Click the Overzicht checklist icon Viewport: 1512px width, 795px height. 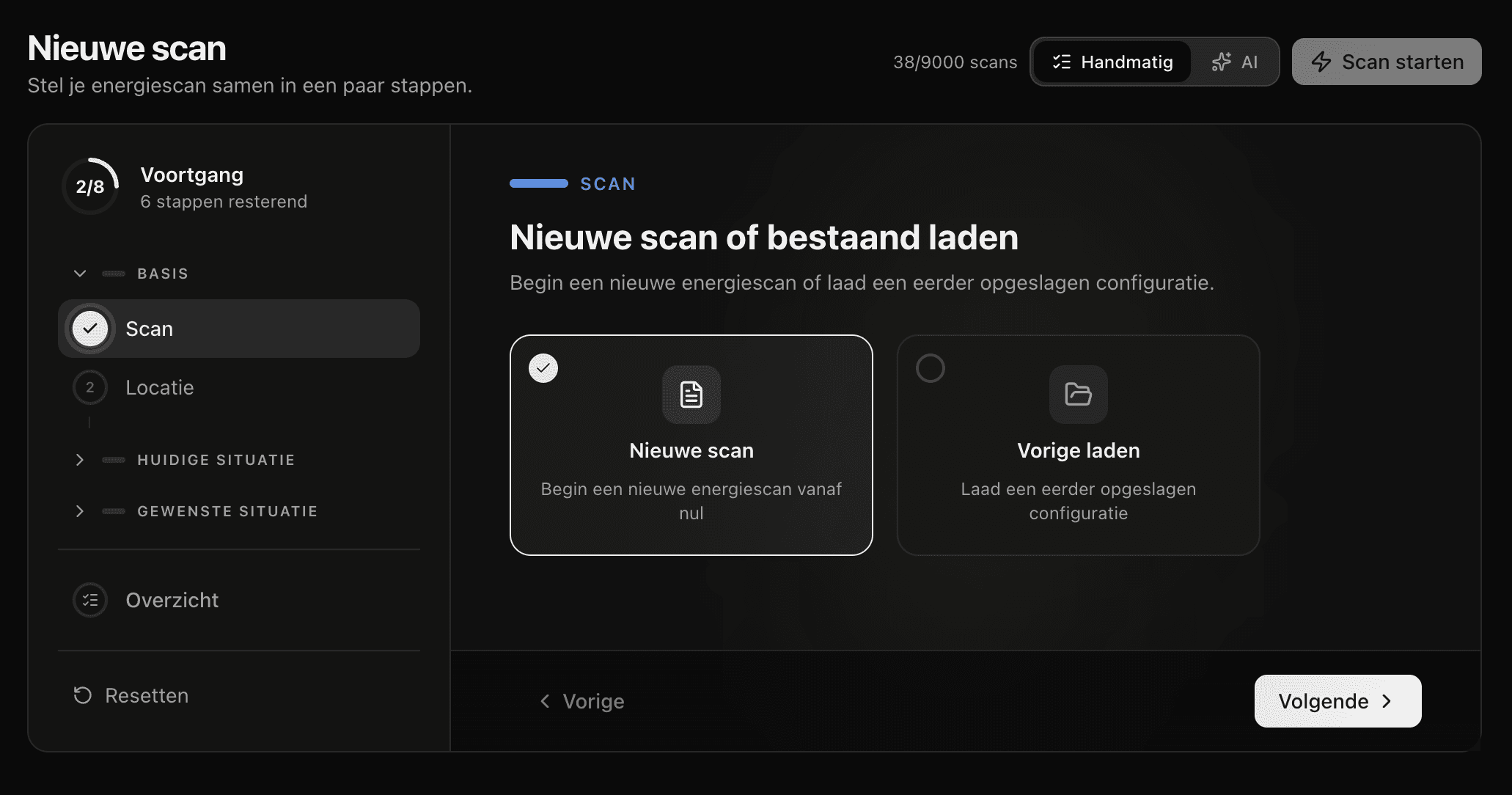89,600
